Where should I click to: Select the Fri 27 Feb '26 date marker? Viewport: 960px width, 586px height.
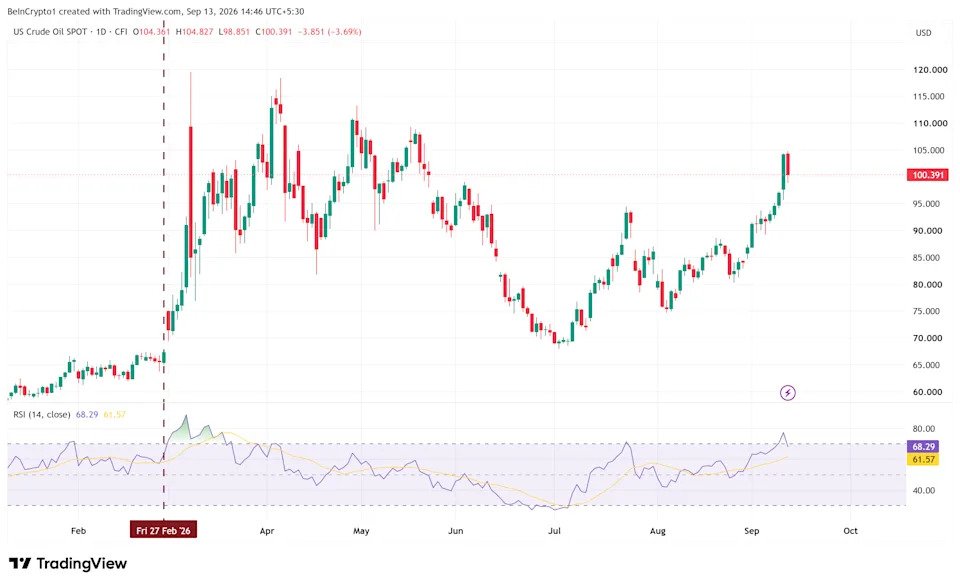163,530
